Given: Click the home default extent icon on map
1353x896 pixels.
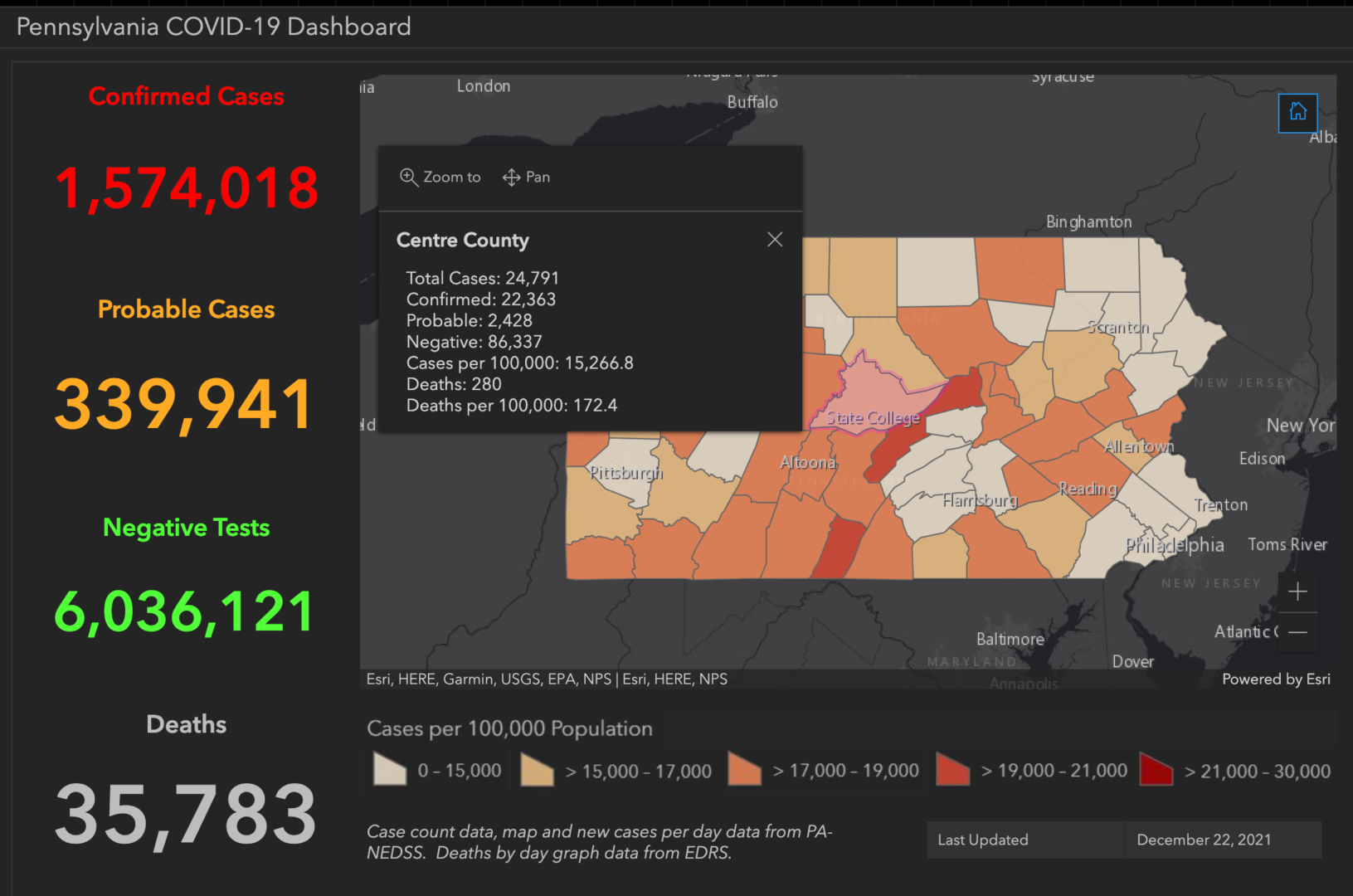Looking at the screenshot, I should [x=1297, y=113].
